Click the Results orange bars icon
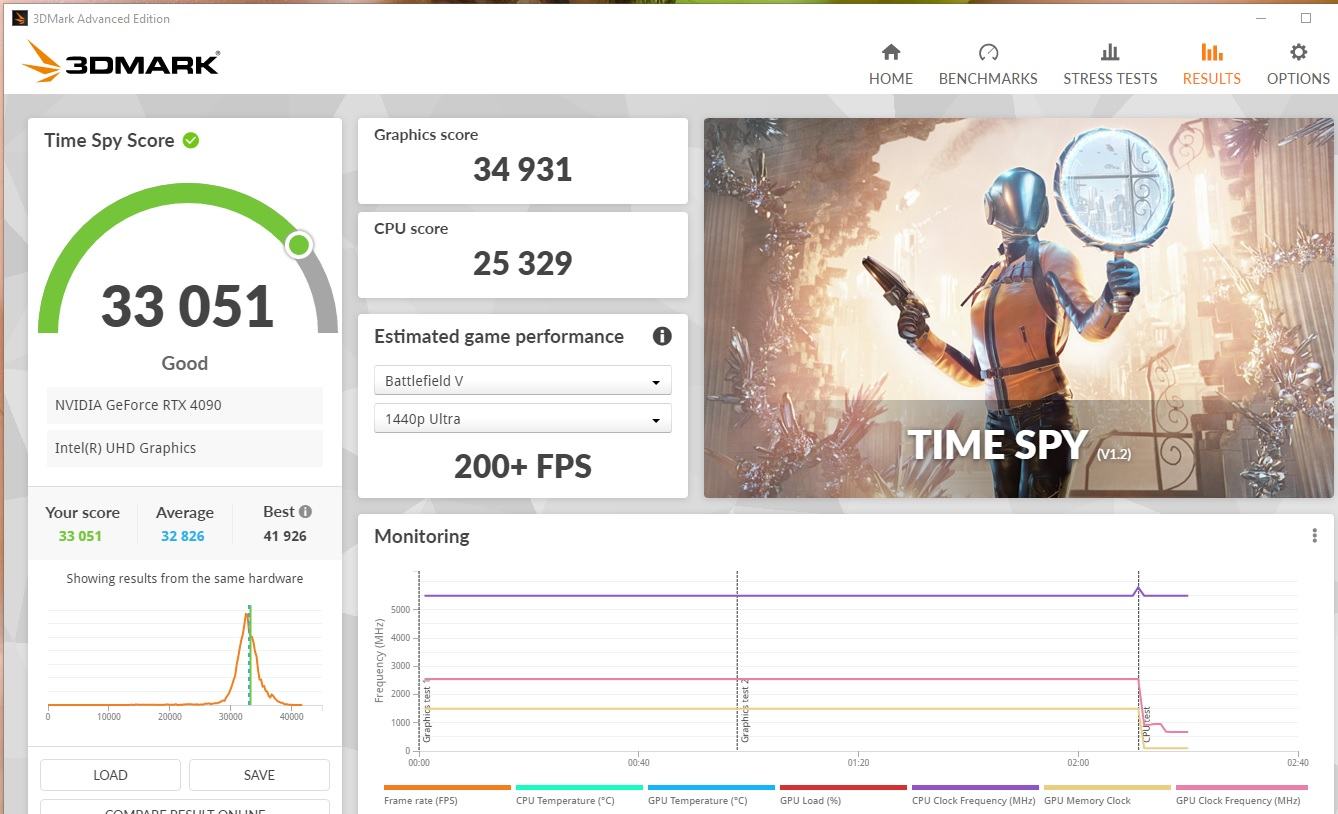 click(x=1211, y=52)
